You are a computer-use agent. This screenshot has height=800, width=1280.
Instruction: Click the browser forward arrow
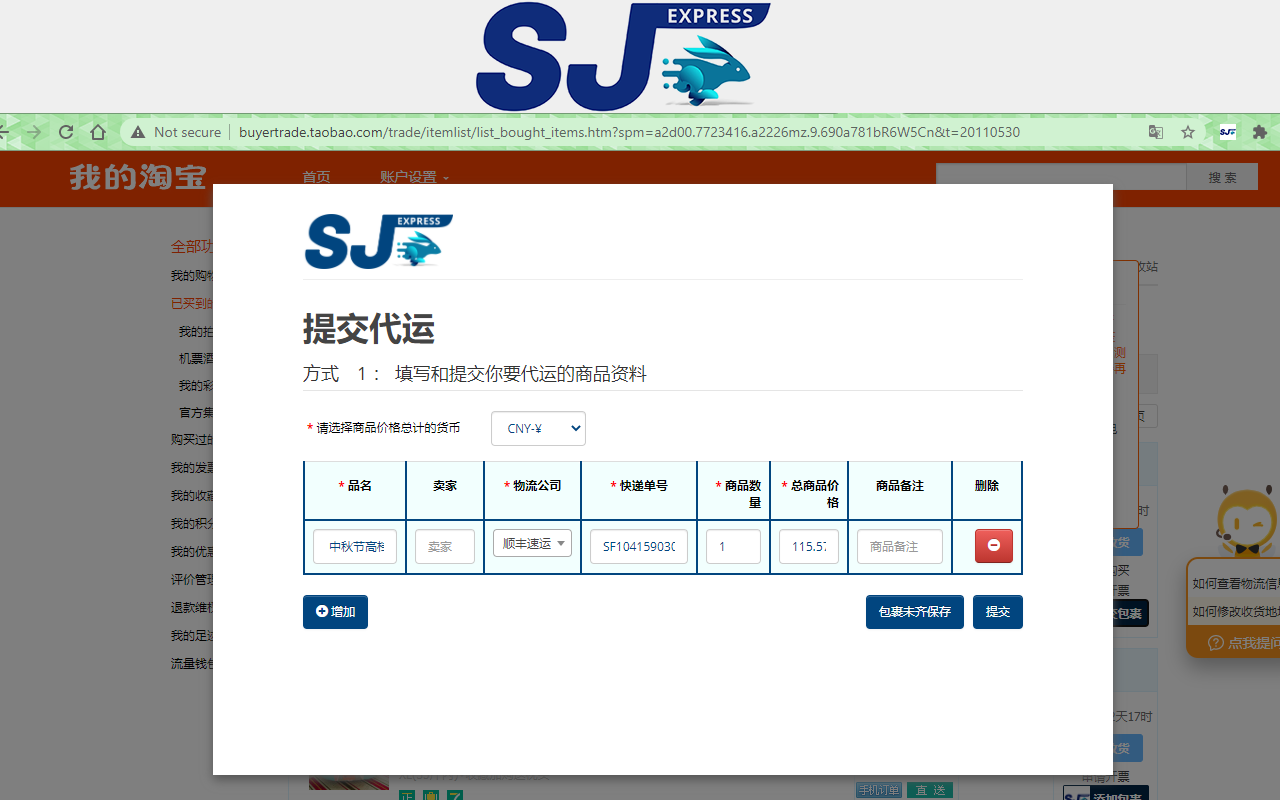click(34, 132)
